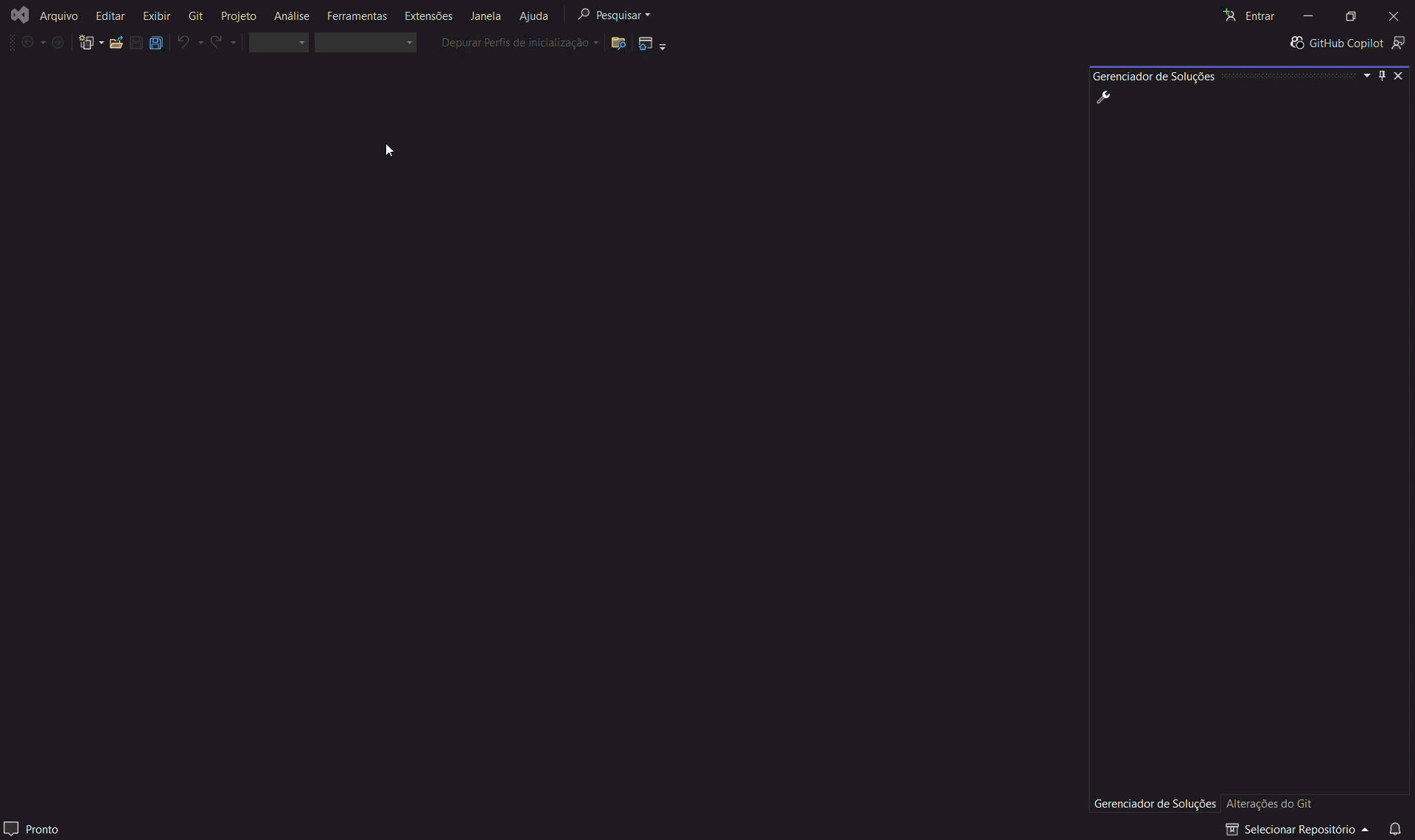Open the notifications bell in status bar

point(1395,829)
